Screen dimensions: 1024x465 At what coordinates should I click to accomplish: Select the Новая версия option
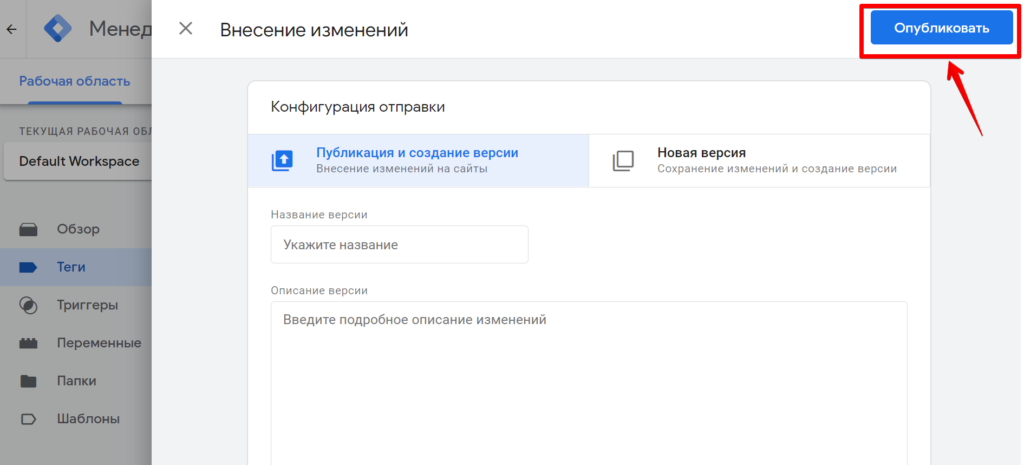(x=759, y=161)
